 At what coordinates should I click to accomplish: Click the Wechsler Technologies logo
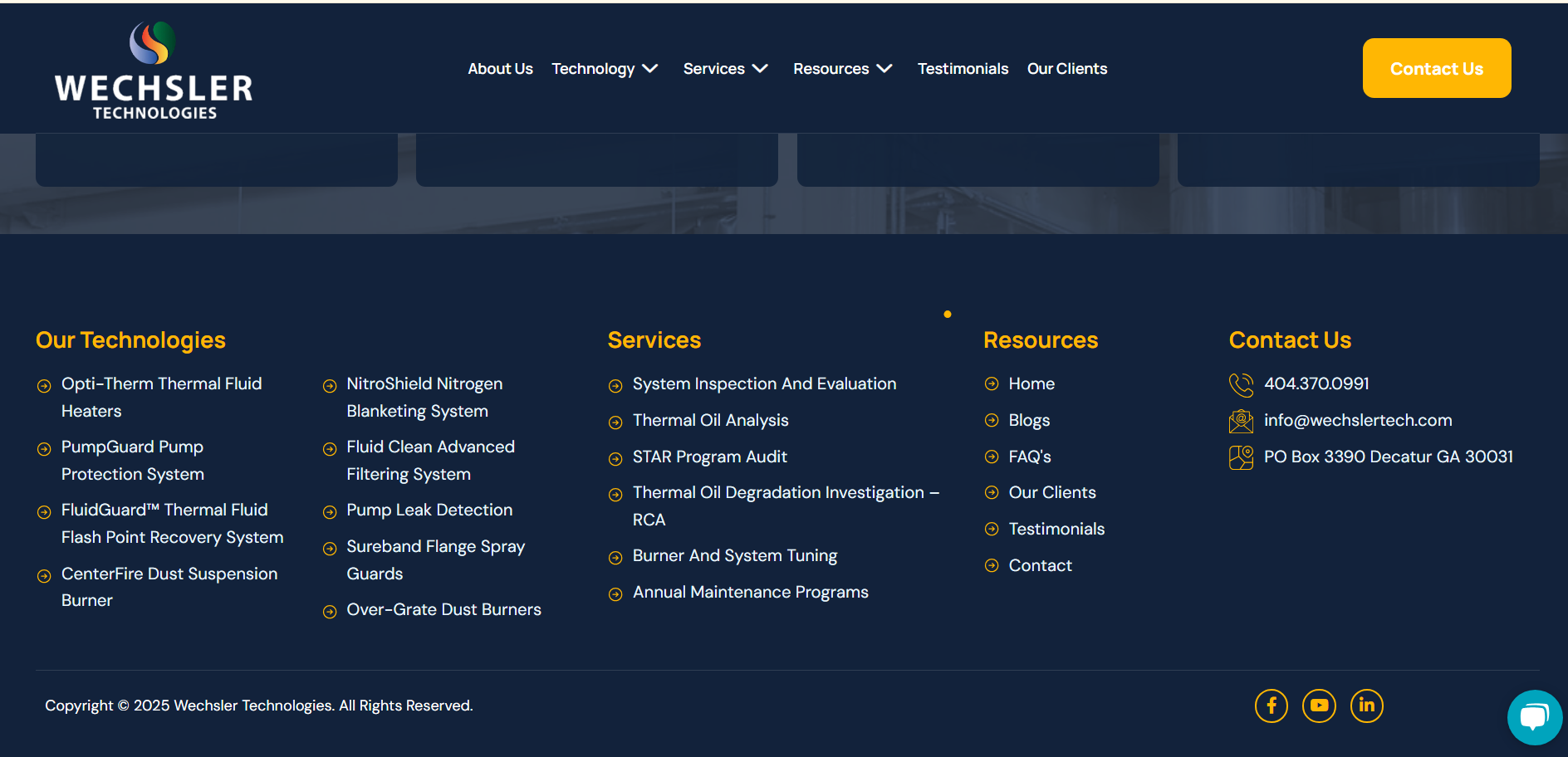coord(154,70)
